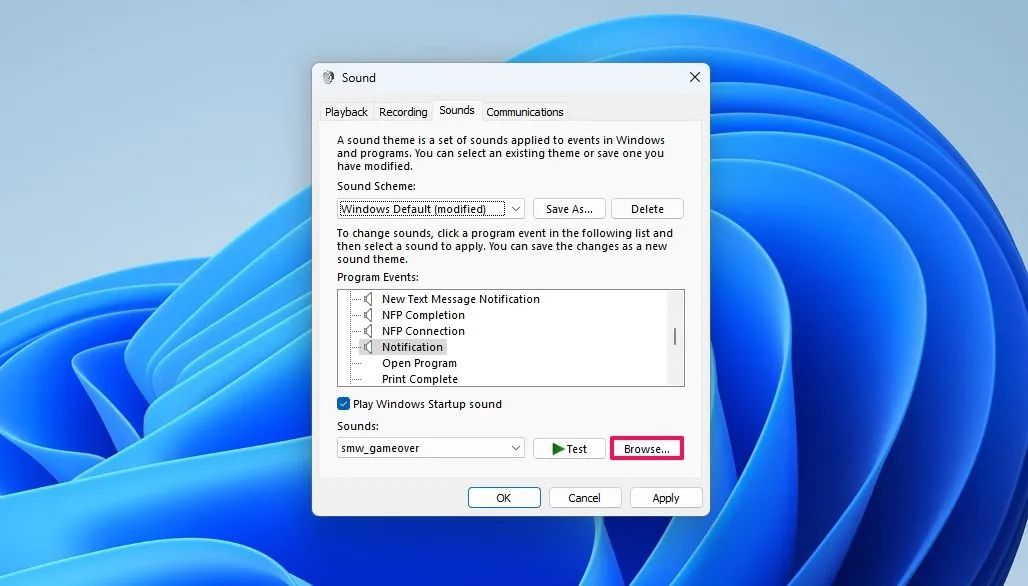
Task: Click the Delete scheme button
Action: pyautogui.click(x=647, y=209)
